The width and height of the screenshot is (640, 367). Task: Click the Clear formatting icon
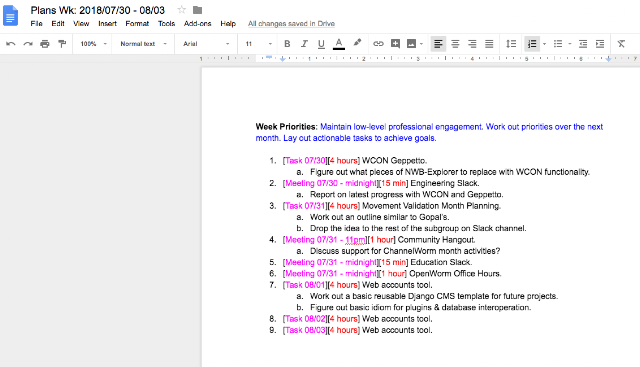tap(621, 44)
